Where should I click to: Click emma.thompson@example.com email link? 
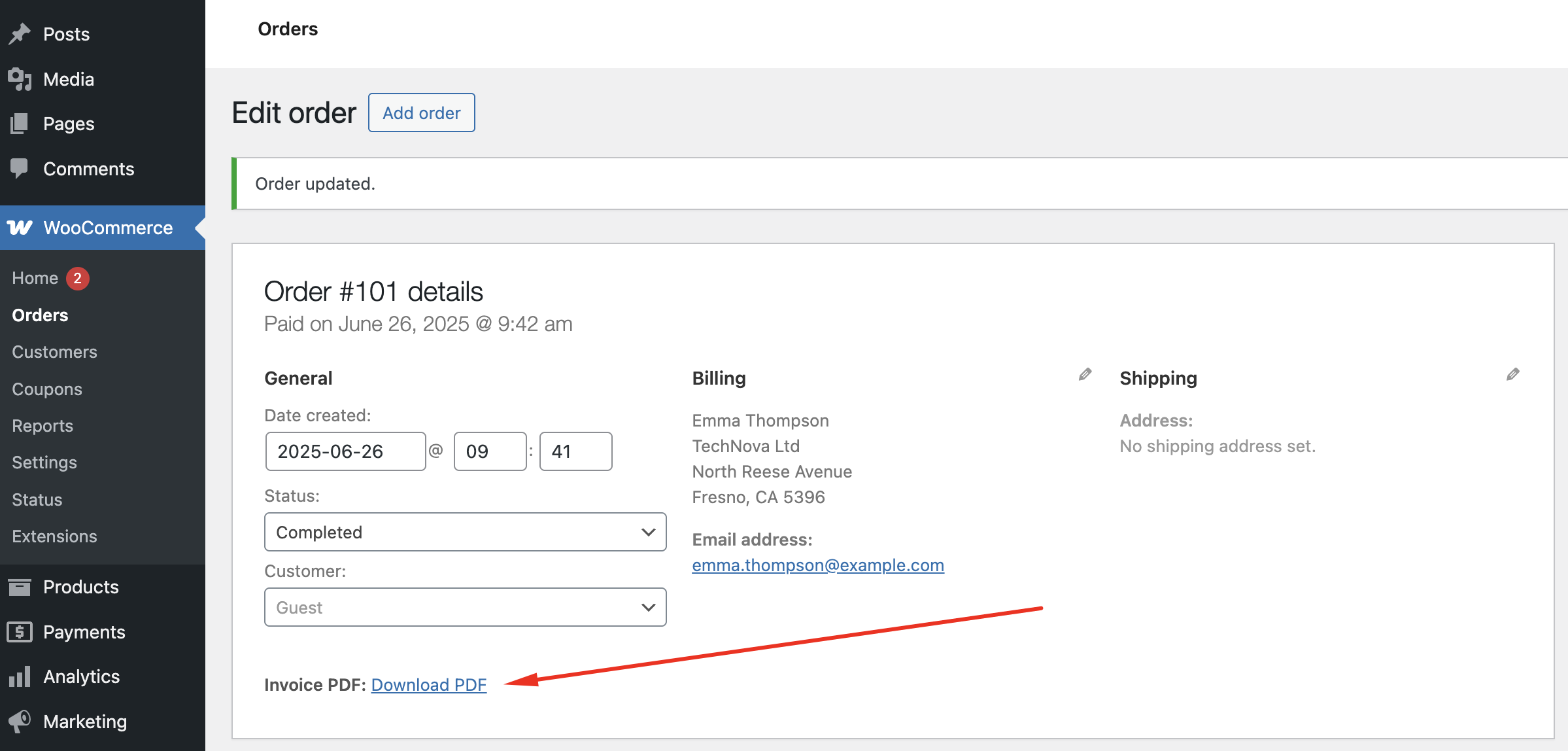(x=817, y=565)
